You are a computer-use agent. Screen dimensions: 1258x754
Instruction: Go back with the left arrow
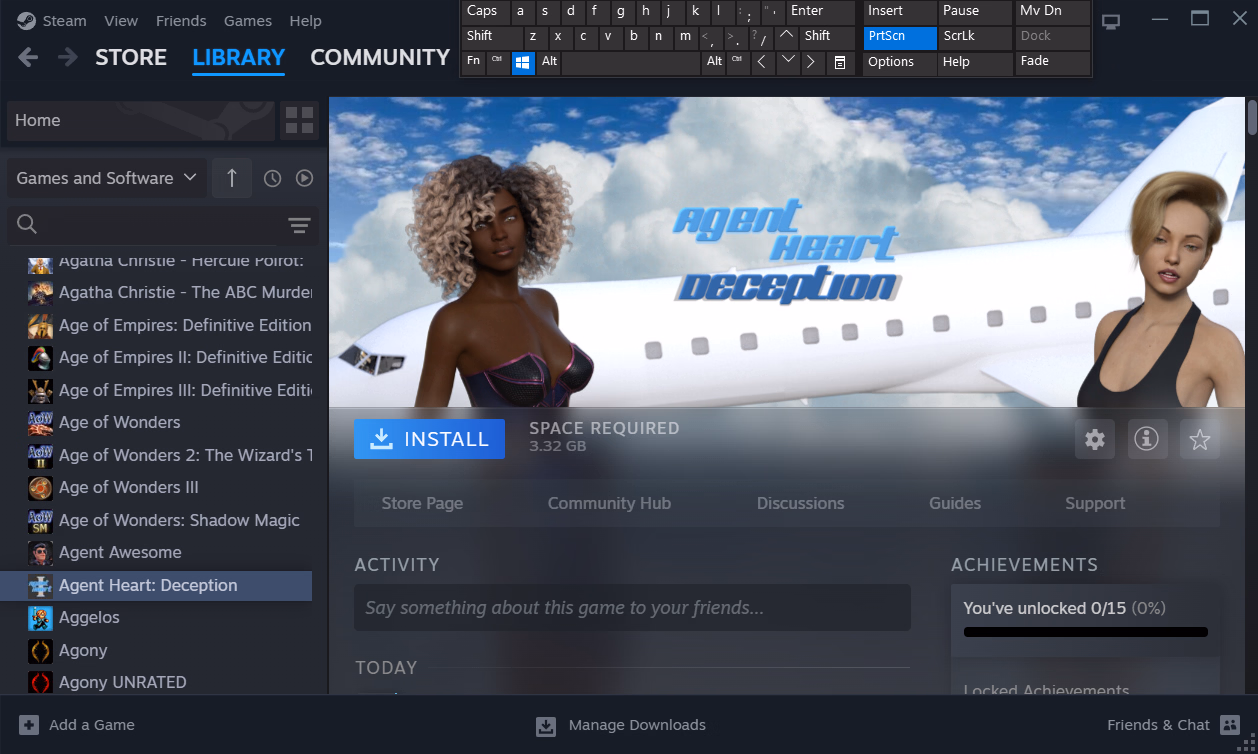point(28,57)
